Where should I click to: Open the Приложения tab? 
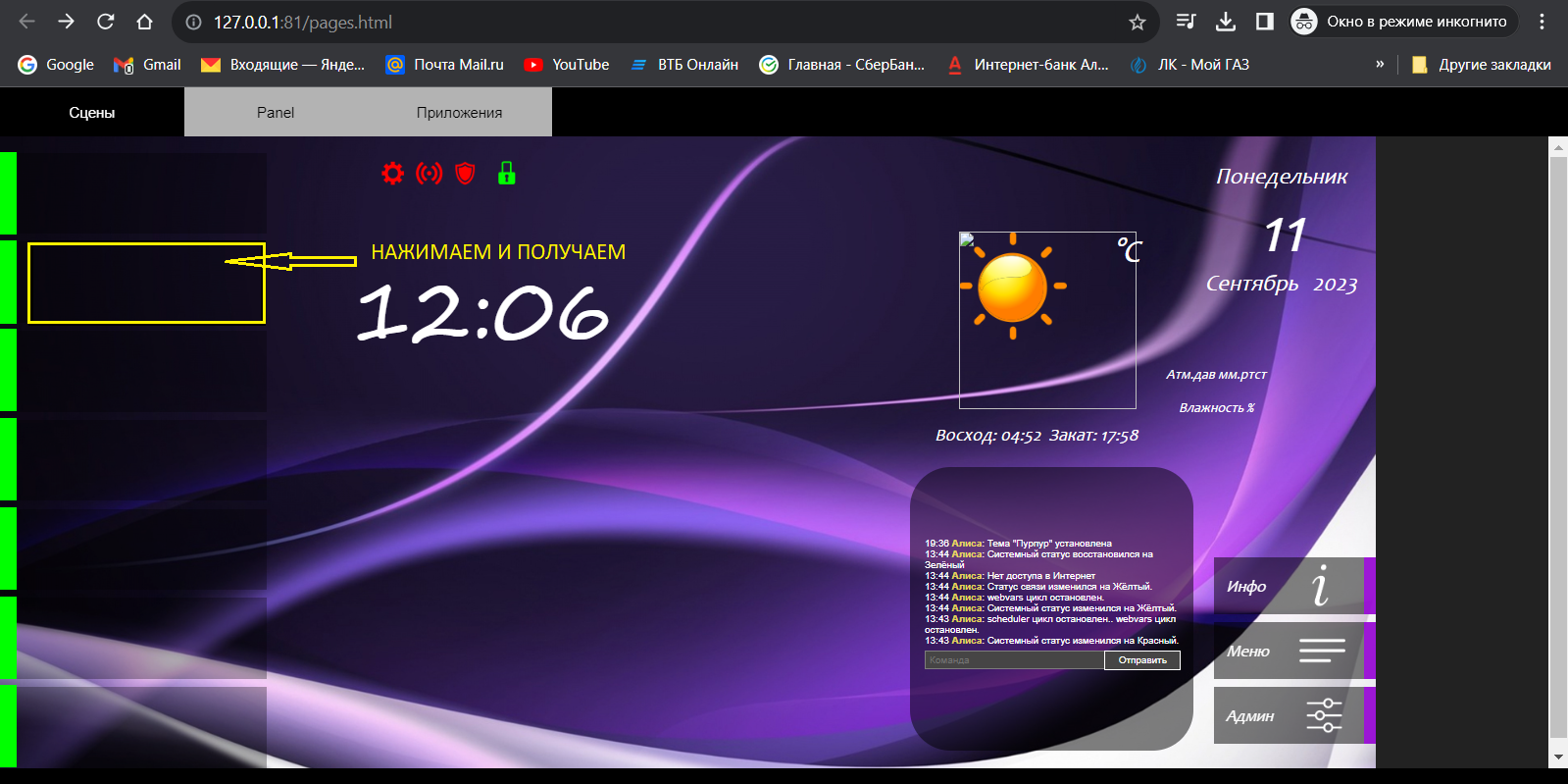coord(459,113)
